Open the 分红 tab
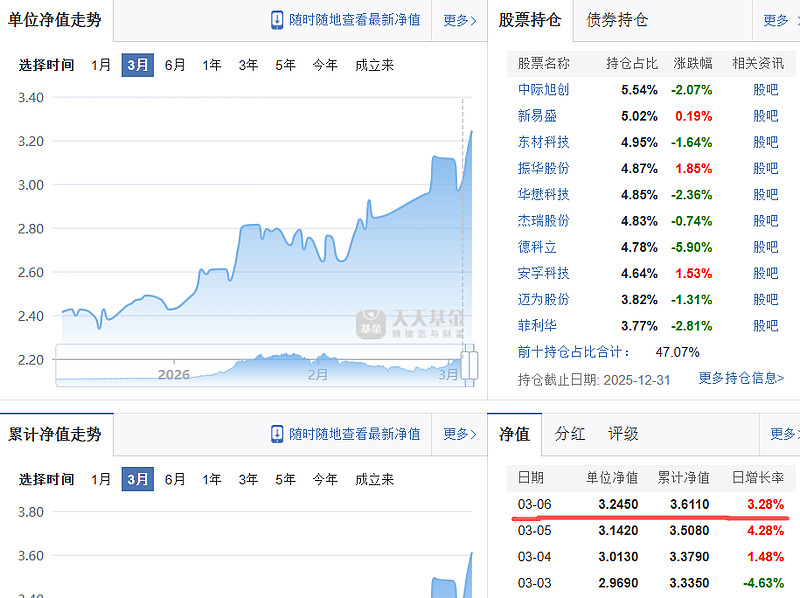Viewport: 800px width, 598px height. pos(570,435)
